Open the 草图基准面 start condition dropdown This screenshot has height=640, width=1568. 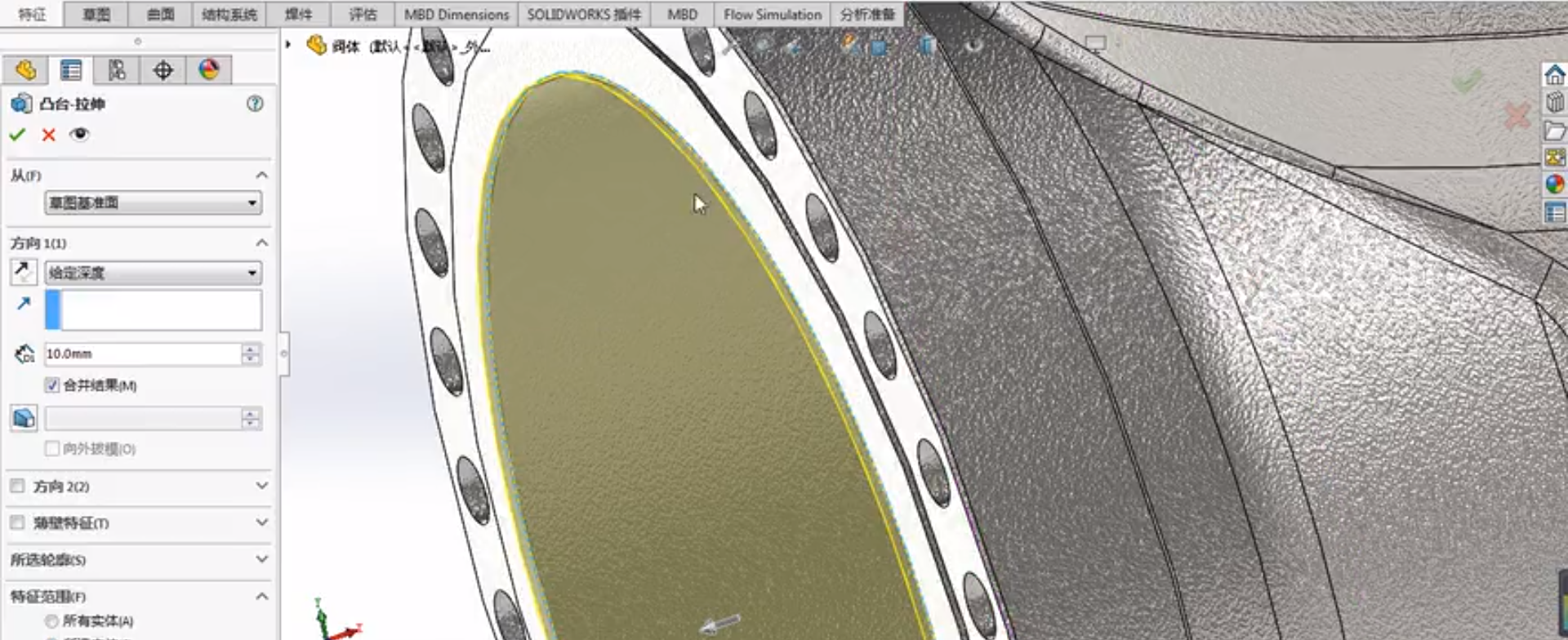(x=153, y=202)
